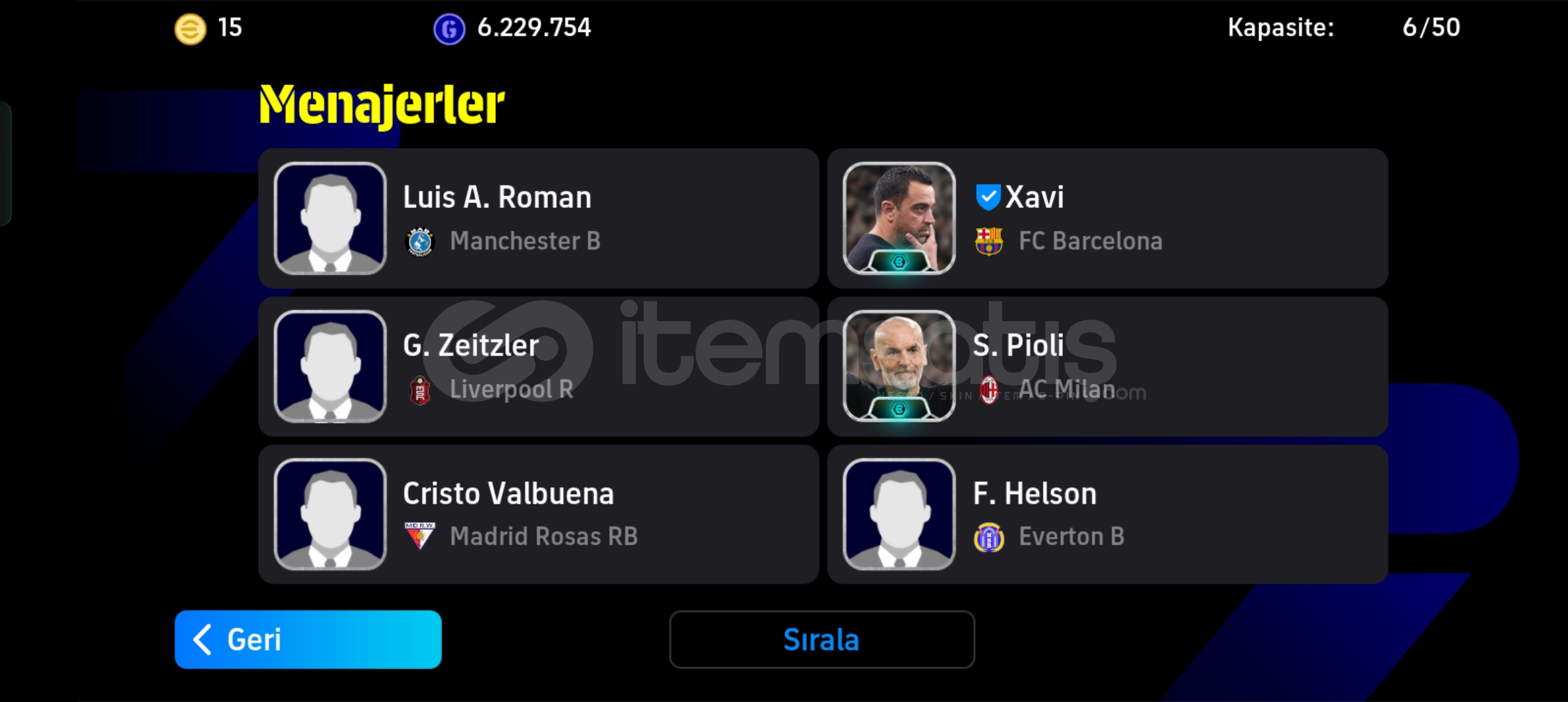Open the Sırala sort options

point(822,640)
